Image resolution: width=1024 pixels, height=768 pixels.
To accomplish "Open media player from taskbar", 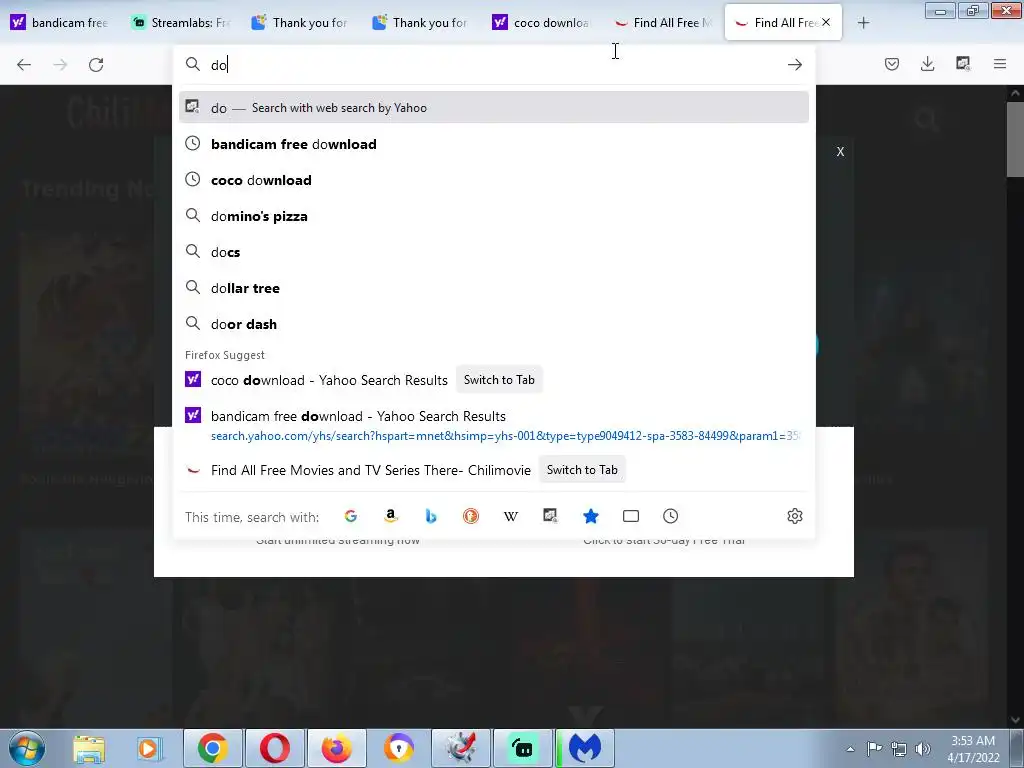I will pos(149,748).
